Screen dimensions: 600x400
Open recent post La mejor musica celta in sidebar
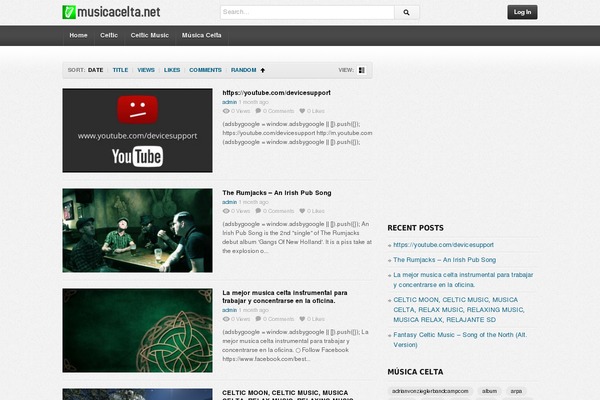click(x=463, y=280)
